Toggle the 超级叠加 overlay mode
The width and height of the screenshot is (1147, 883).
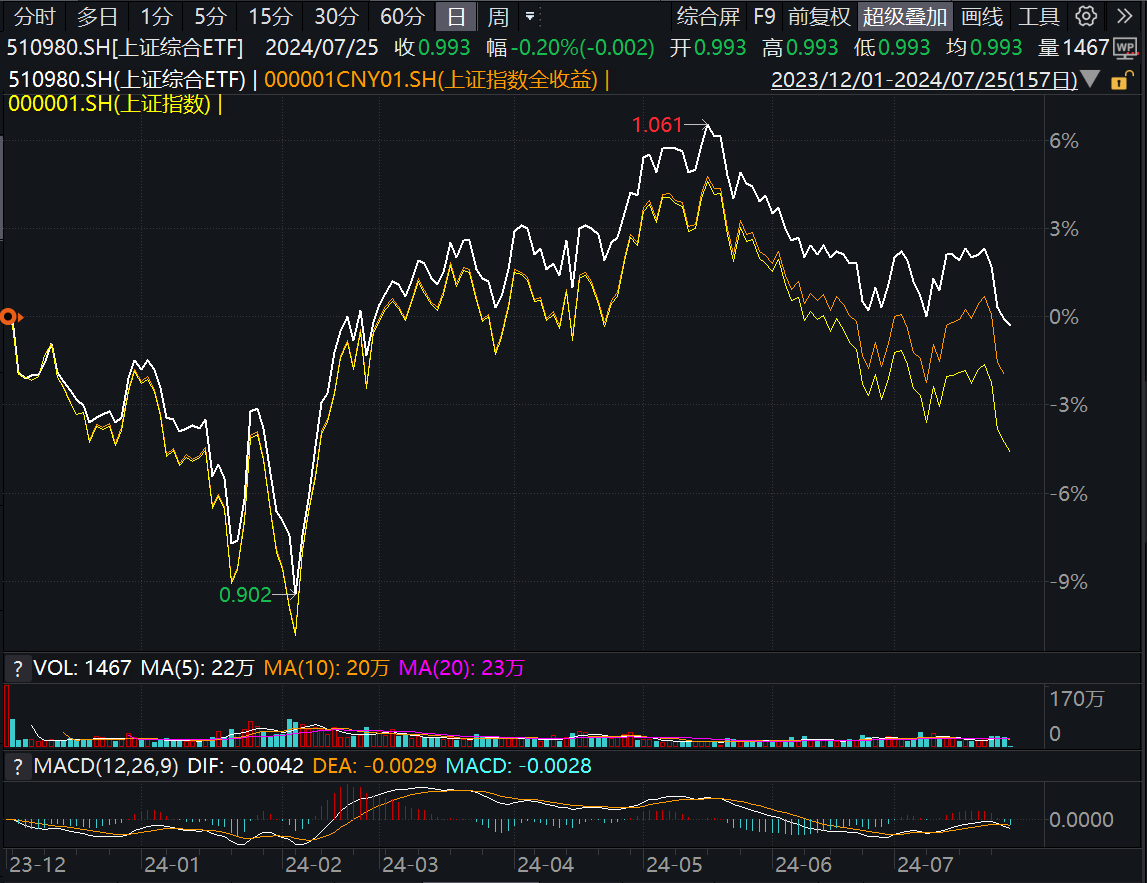905,17
